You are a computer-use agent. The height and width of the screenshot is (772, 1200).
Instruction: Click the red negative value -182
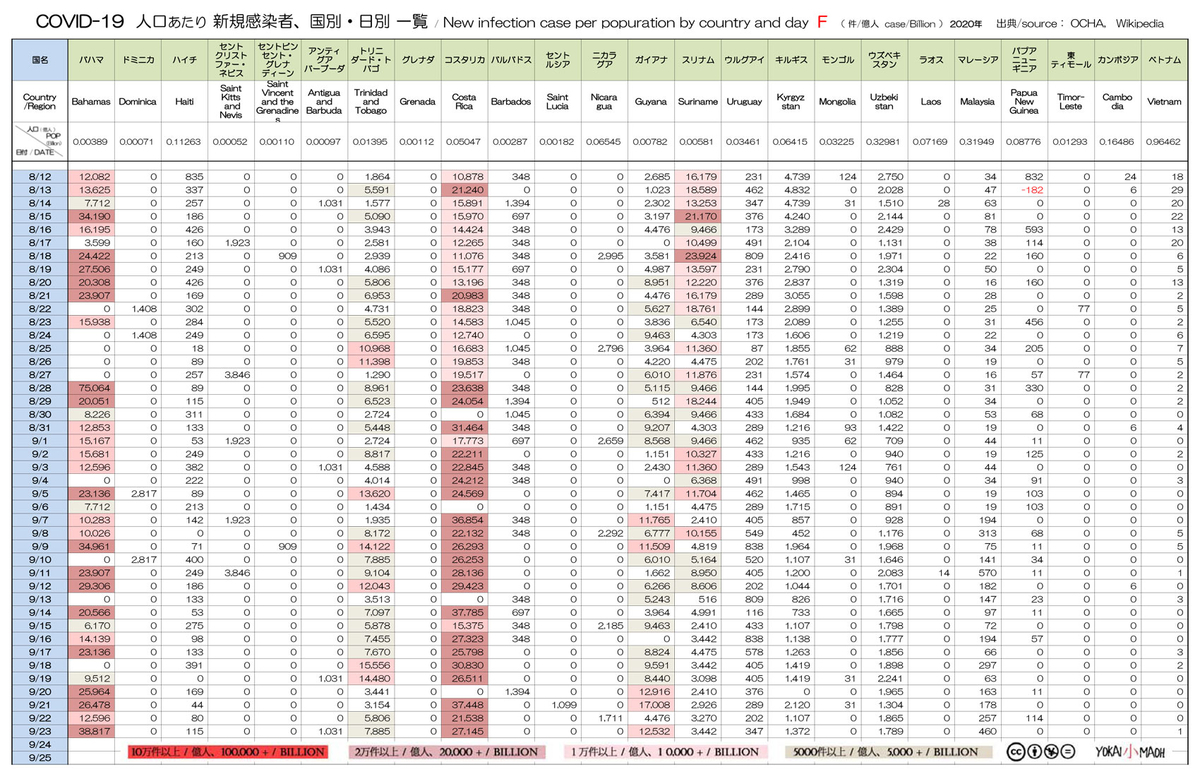coord(1030,189)
